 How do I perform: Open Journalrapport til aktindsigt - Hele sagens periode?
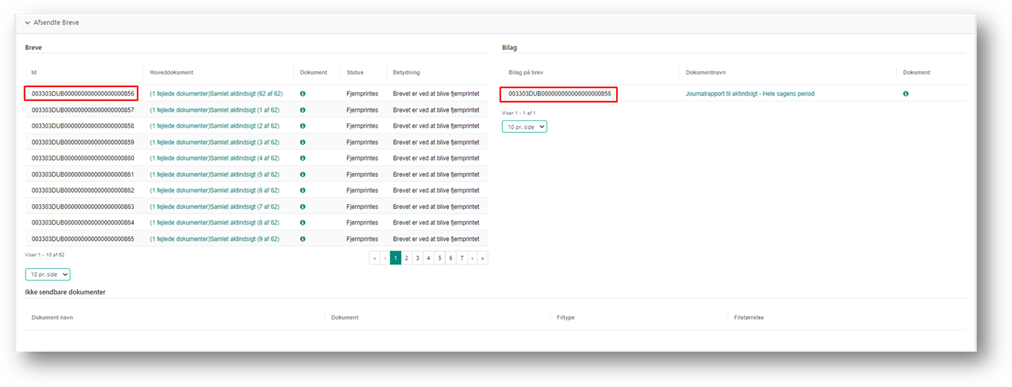tap(750, 94)
